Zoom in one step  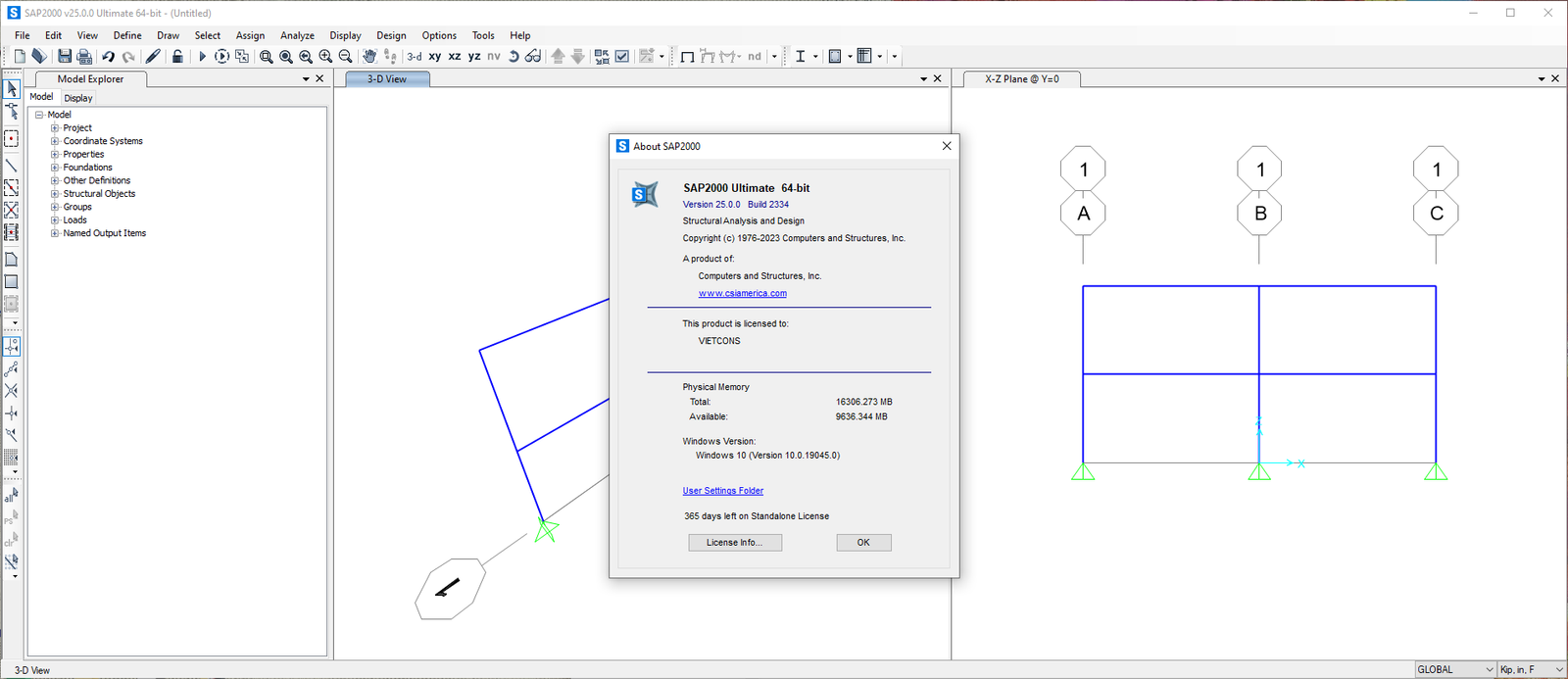tap(325, 57)
